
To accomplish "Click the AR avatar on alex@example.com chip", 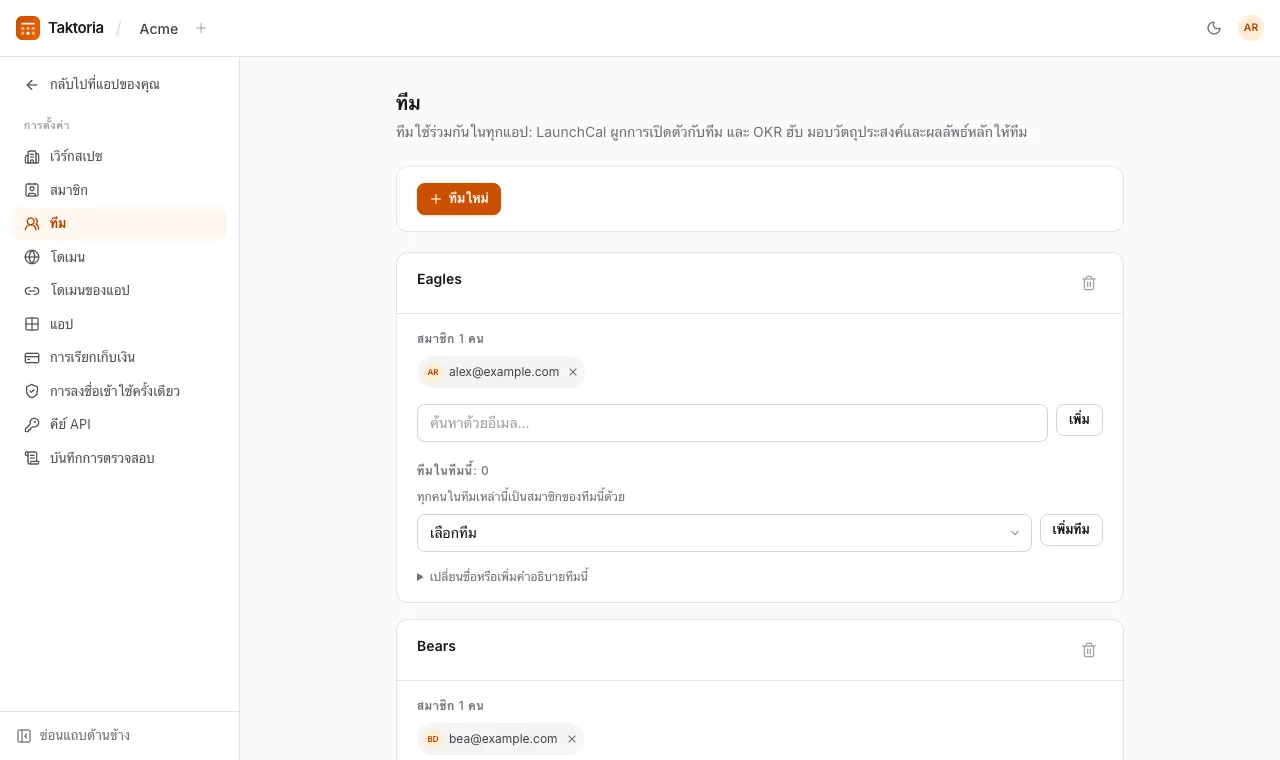I will pyautogui.click(x=433, y=372).
